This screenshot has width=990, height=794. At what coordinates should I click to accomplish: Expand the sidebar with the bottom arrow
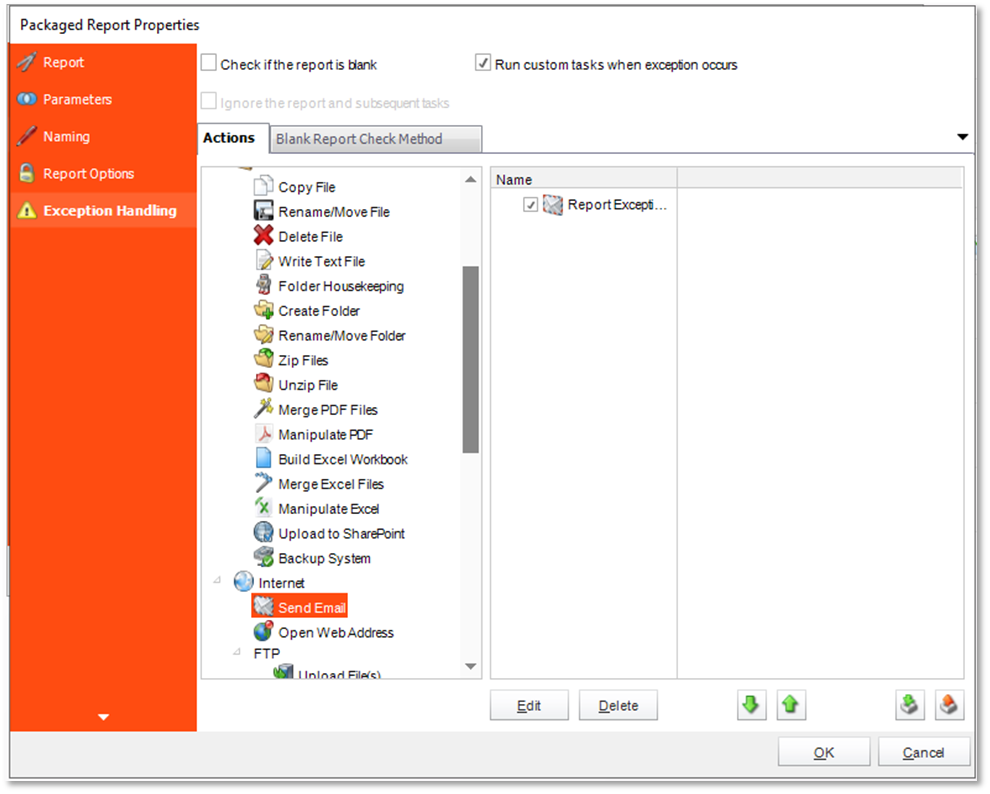click(x=104, y=717)
